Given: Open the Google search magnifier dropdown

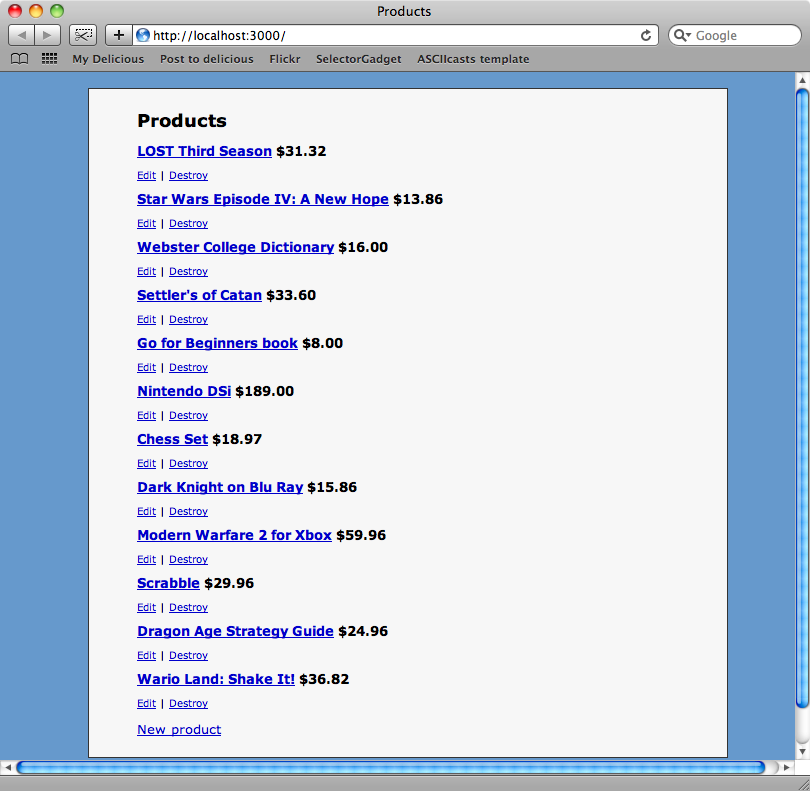Looking at the screenshot, I should click(682, 35).
